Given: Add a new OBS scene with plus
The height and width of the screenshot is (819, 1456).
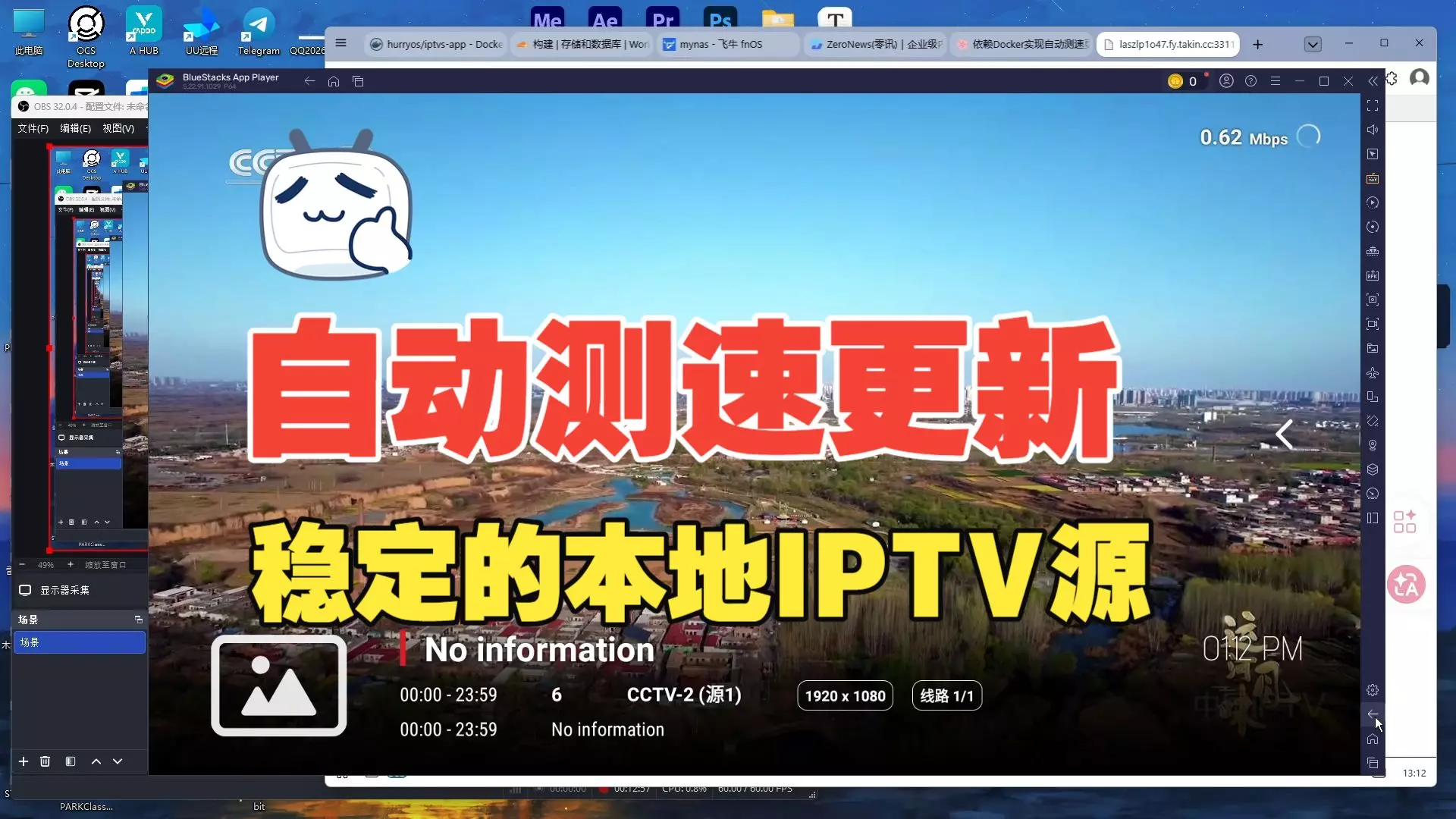Looking at the screenshot, I should [x=24, y=761].
